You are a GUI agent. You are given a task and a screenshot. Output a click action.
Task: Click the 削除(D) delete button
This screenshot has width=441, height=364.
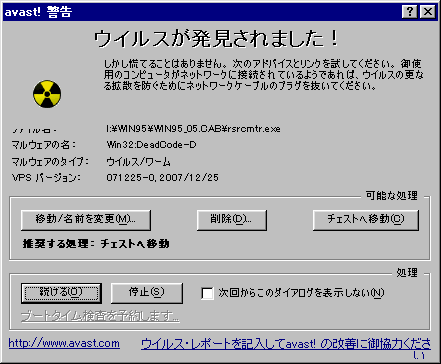click(232, 220)
